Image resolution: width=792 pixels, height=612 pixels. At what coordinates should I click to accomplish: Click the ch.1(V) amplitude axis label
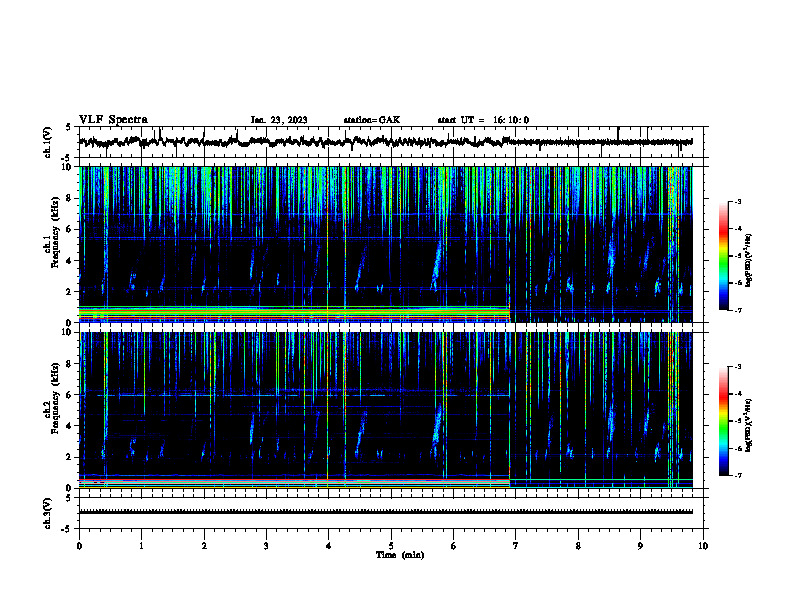pos(48,142)
